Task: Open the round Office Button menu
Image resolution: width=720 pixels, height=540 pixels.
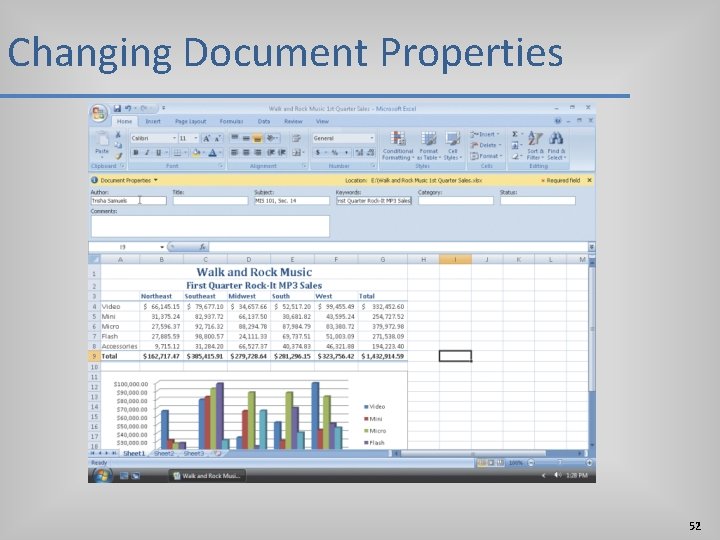Action: point(99,113)
